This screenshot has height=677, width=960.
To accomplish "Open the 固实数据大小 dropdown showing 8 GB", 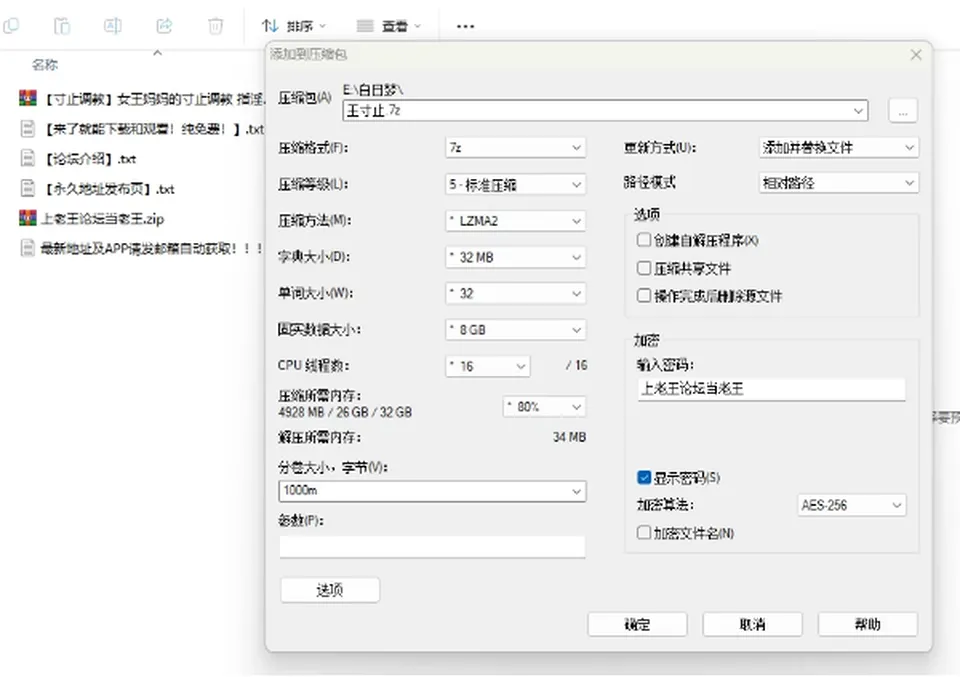I will pyautogui.click(x=516, y=329).
